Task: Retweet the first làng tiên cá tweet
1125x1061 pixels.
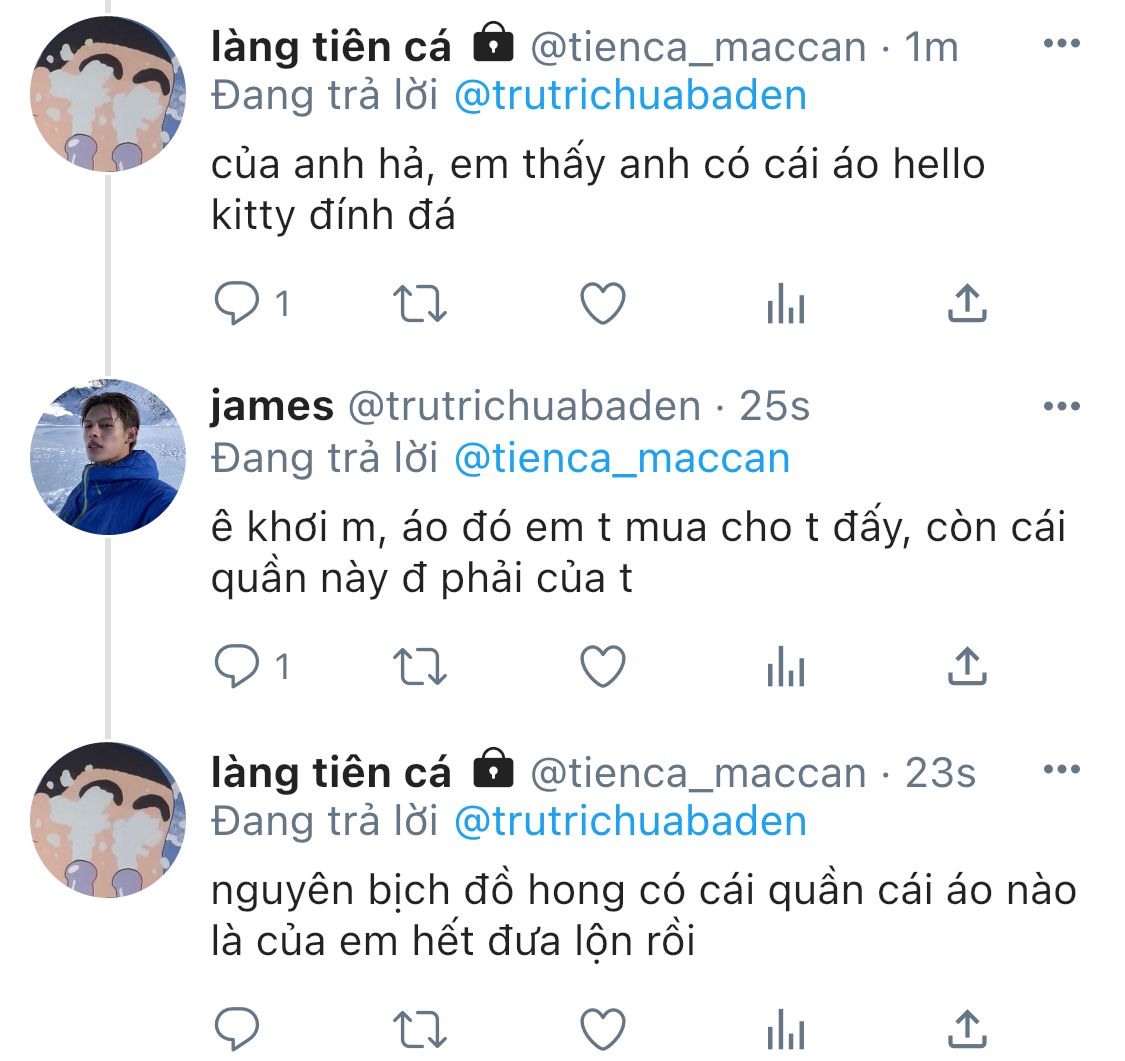Action: (x=420, y=304)
